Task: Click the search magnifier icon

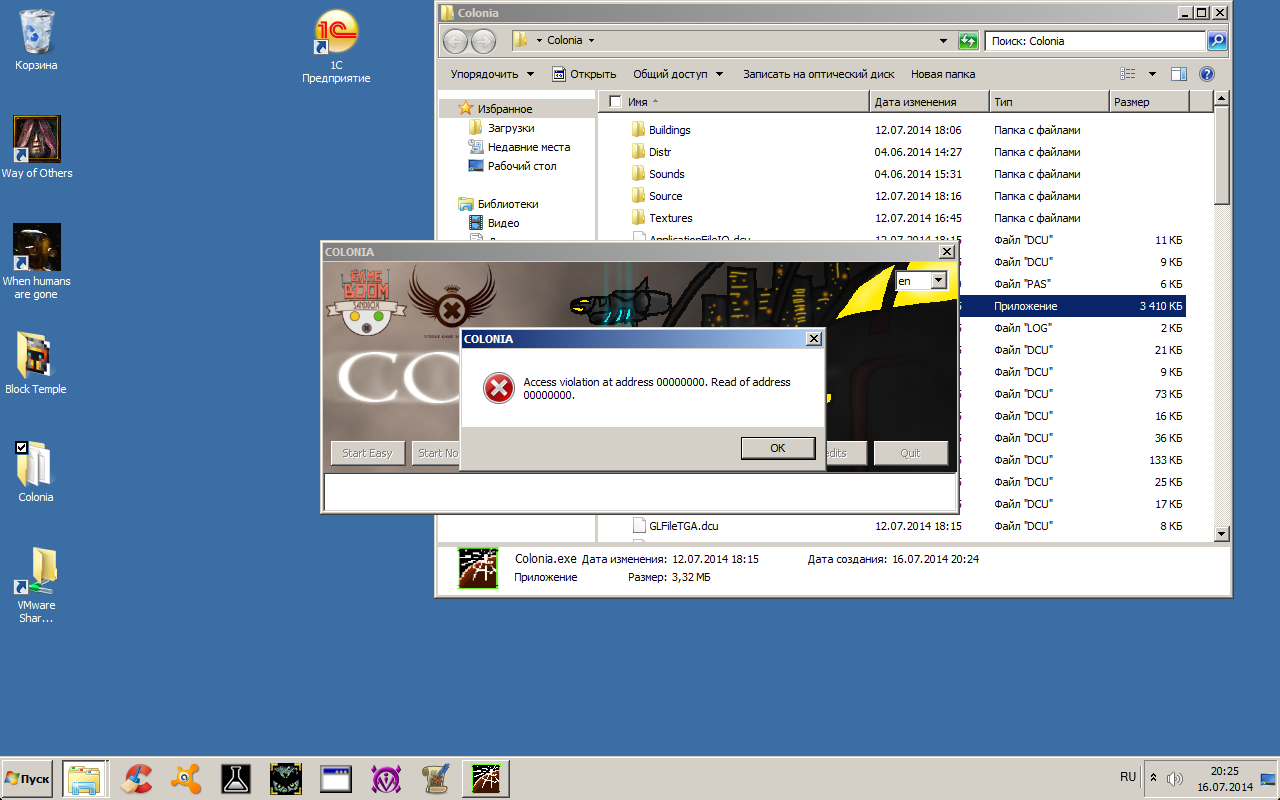Action: [1217, 41]
